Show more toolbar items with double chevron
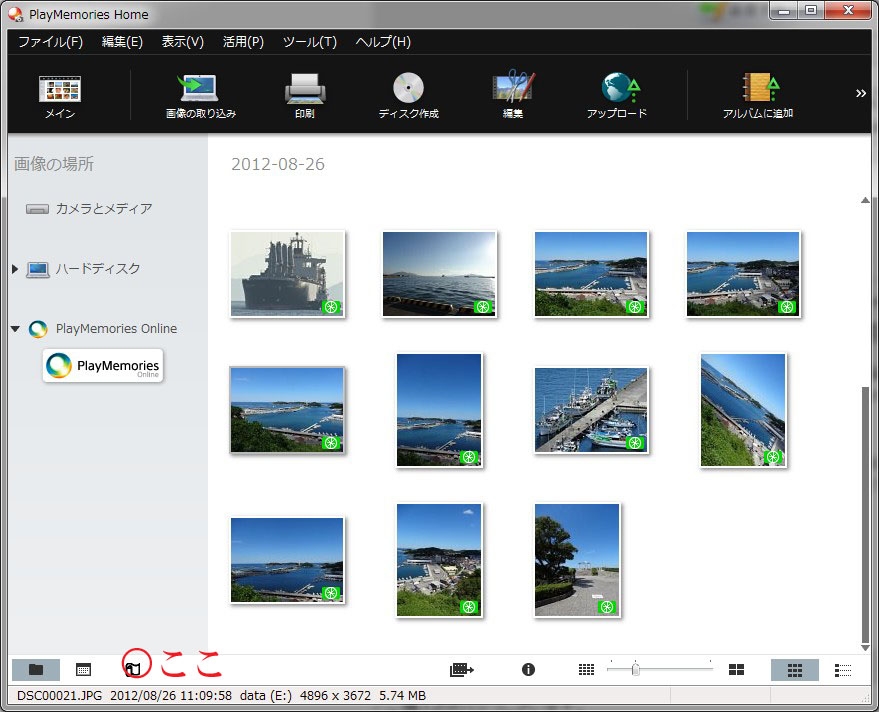This screenshot has height=712, width=879. click(861, 93)
